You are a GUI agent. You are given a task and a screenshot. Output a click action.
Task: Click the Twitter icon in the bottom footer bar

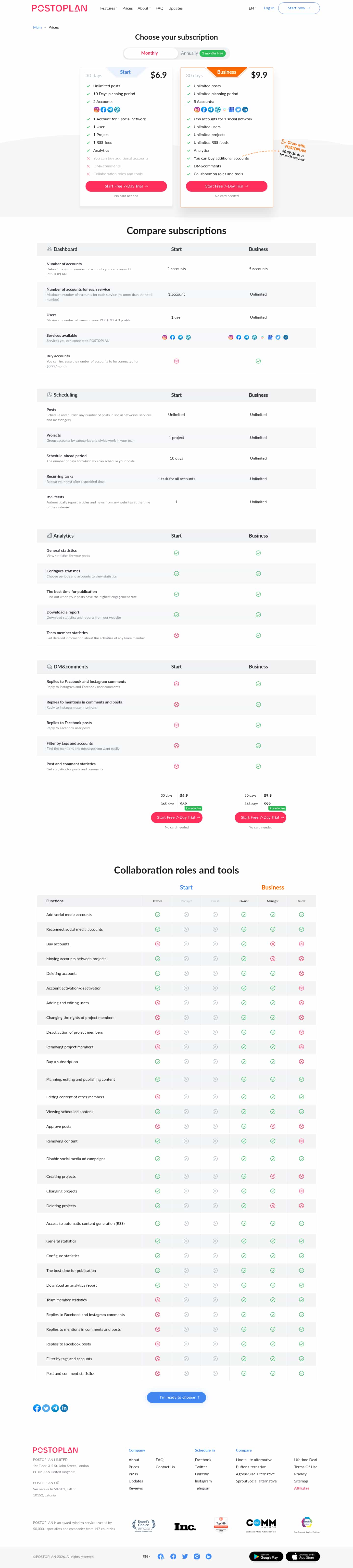[185, 1556]
